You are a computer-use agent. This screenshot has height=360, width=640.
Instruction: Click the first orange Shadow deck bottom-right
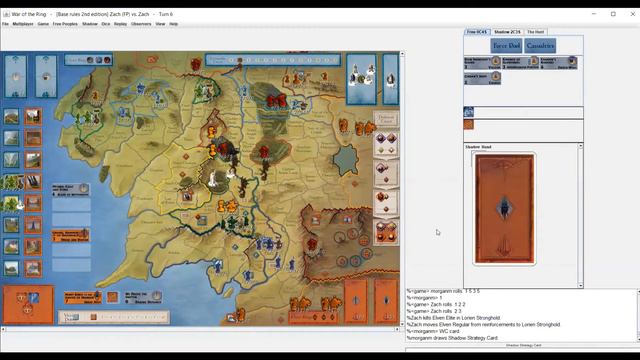pos(356,302)
